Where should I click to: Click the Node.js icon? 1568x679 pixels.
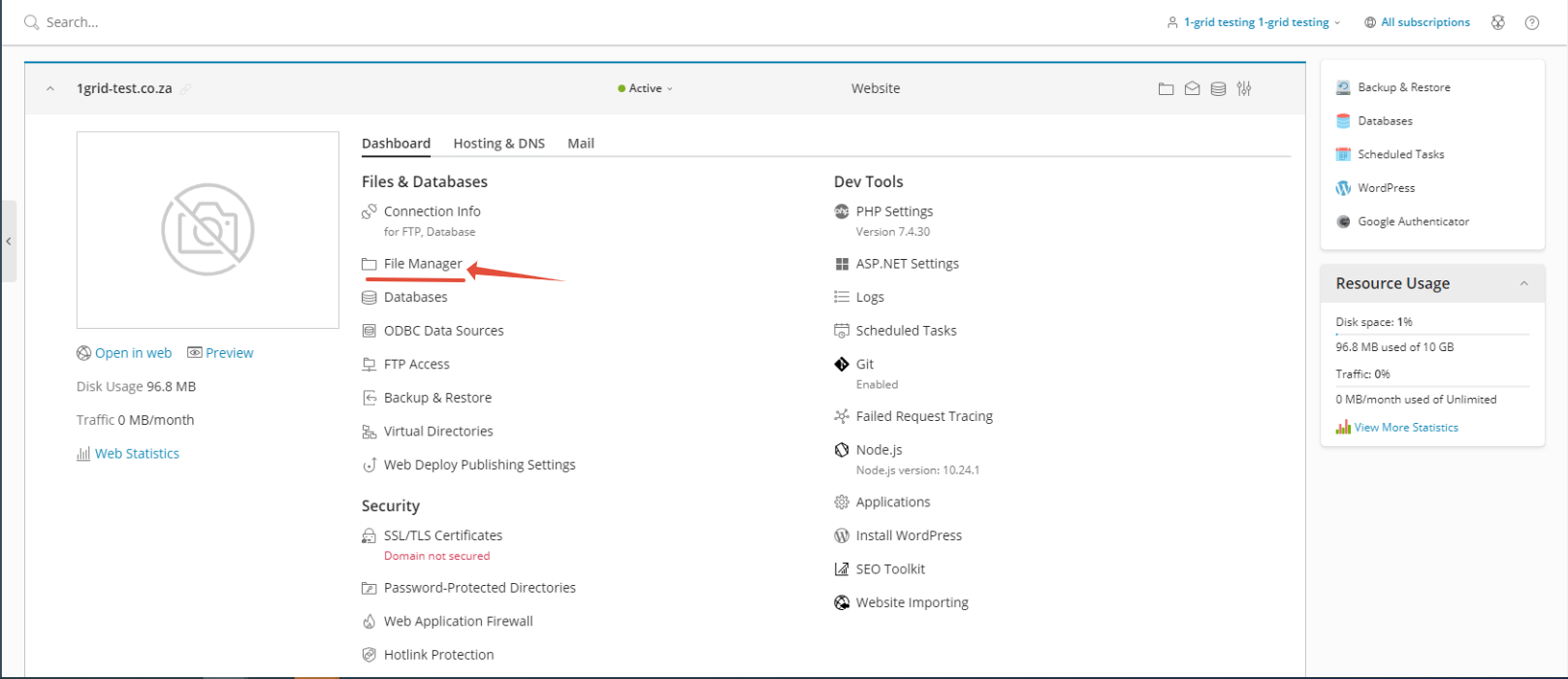(842, 450)
